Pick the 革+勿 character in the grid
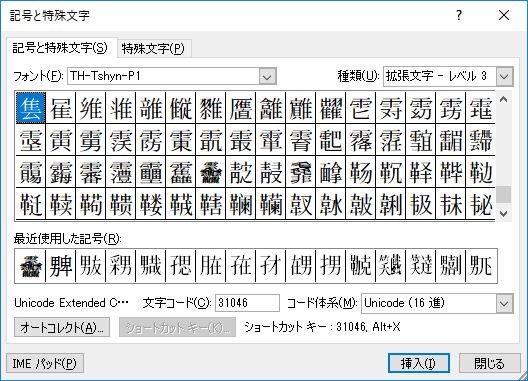The height and width of the screenshot is (381, 528). pyautogui.click(x=361, y=172)
